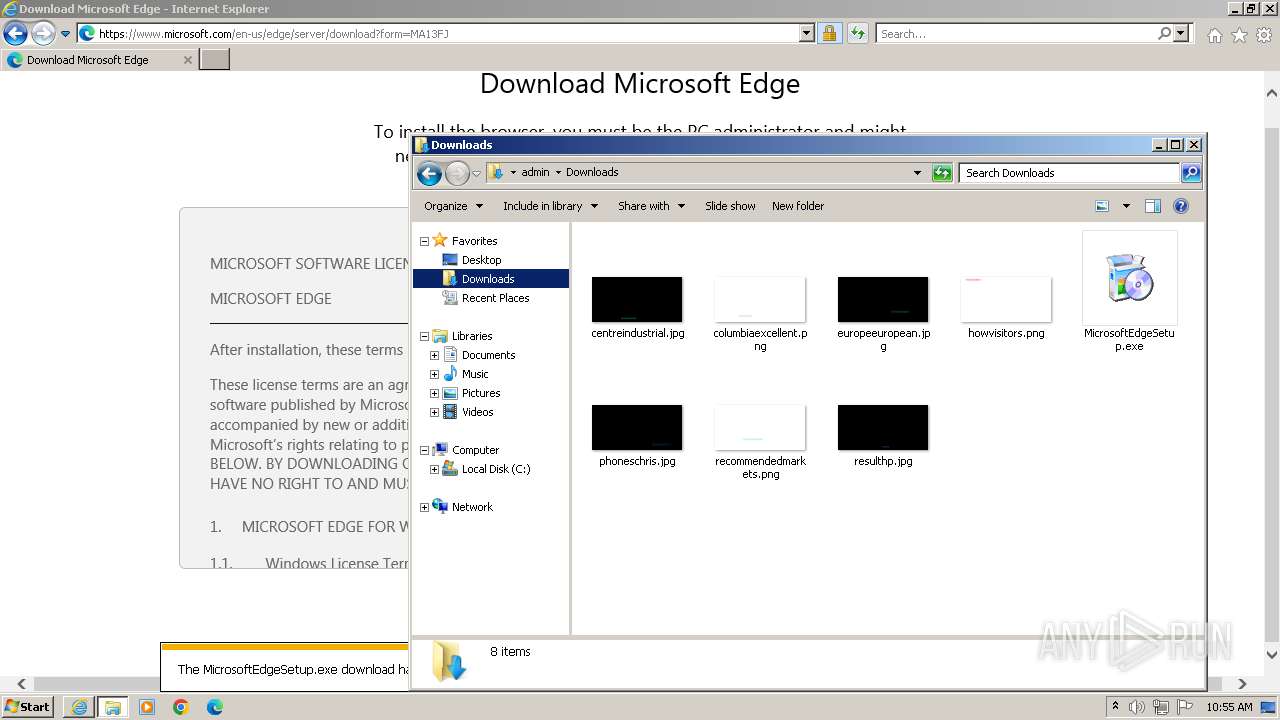The width and height of the screenshot is (1280, 720).
Task: Open the security report lock icon
Action: coord(829,33)
